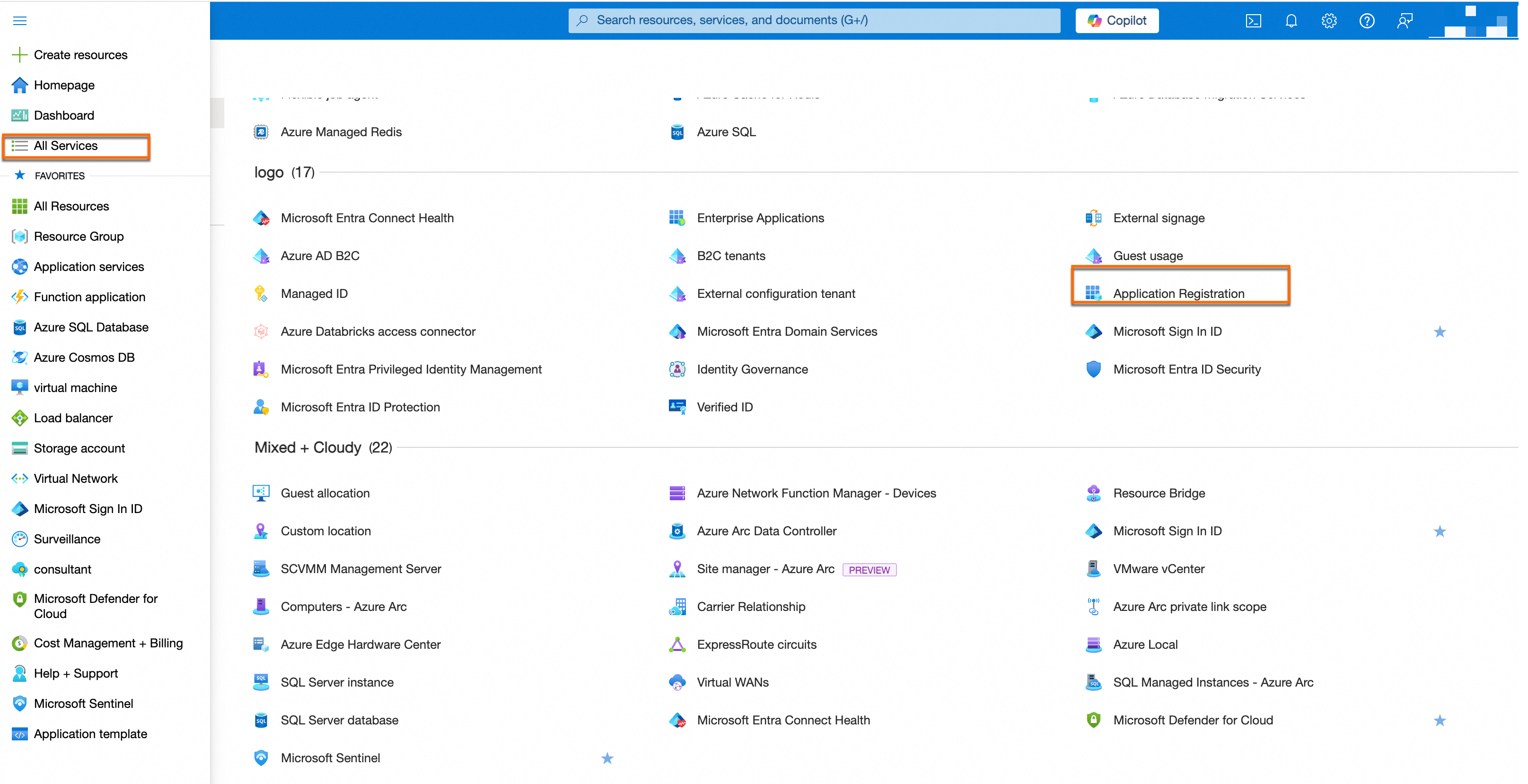Go to Cost Management + Billing
This screenshot has width=1528, height=784.
(x=108, y=643)
